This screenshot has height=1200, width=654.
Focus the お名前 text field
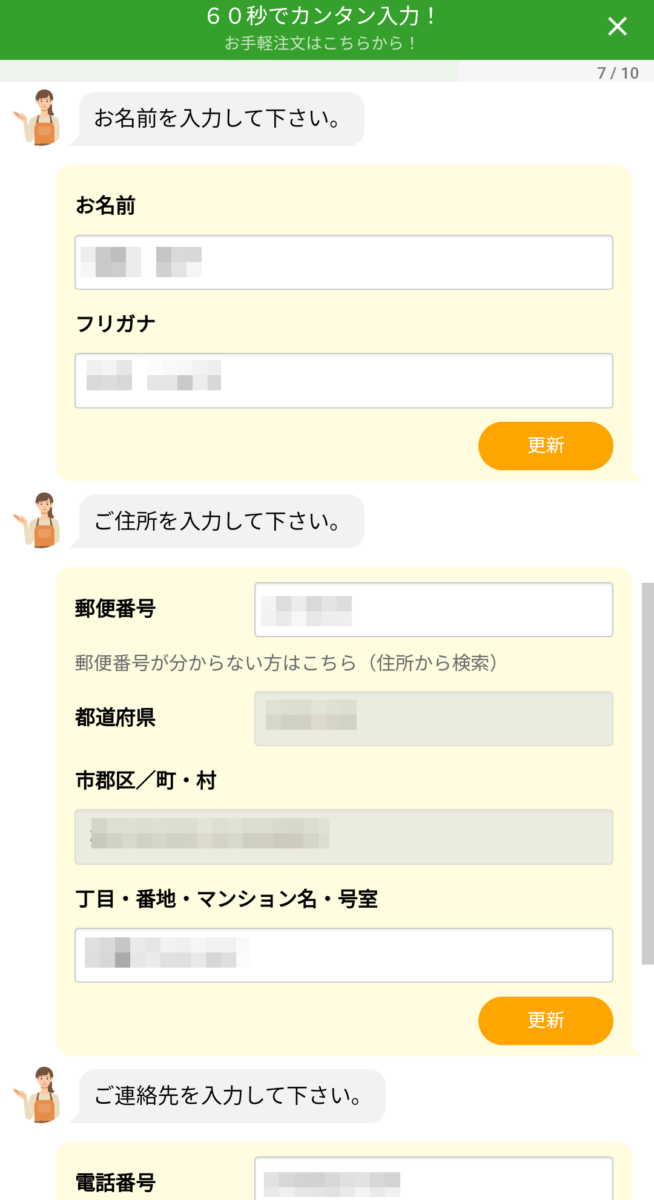click(343, 263)
